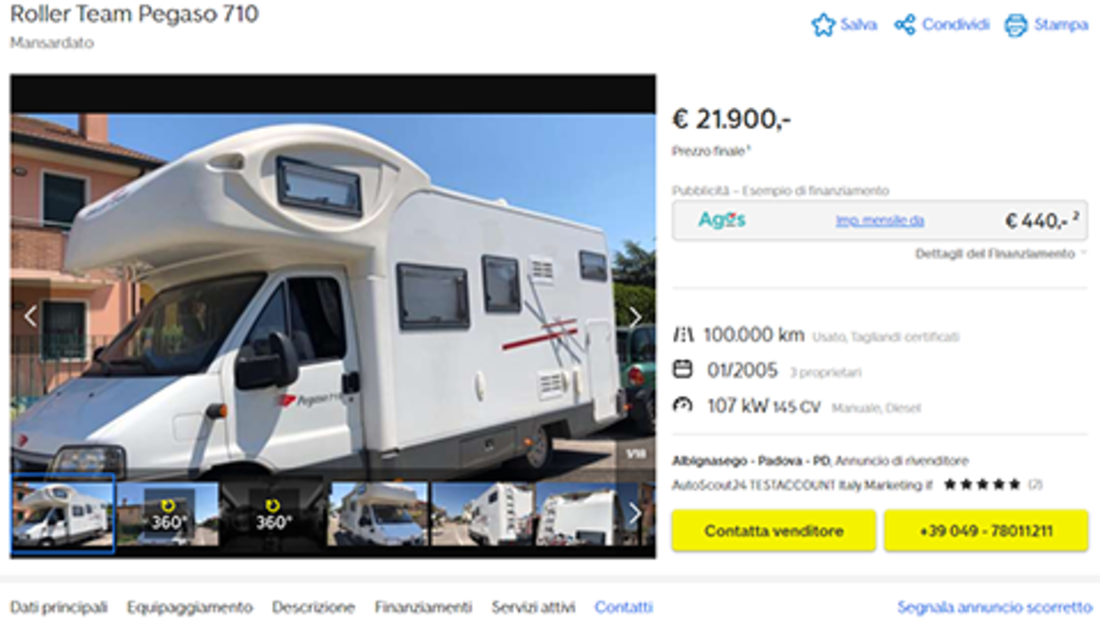
Task: Open the second 360° interior thumbnail
Action: click(x=272, y=514)
